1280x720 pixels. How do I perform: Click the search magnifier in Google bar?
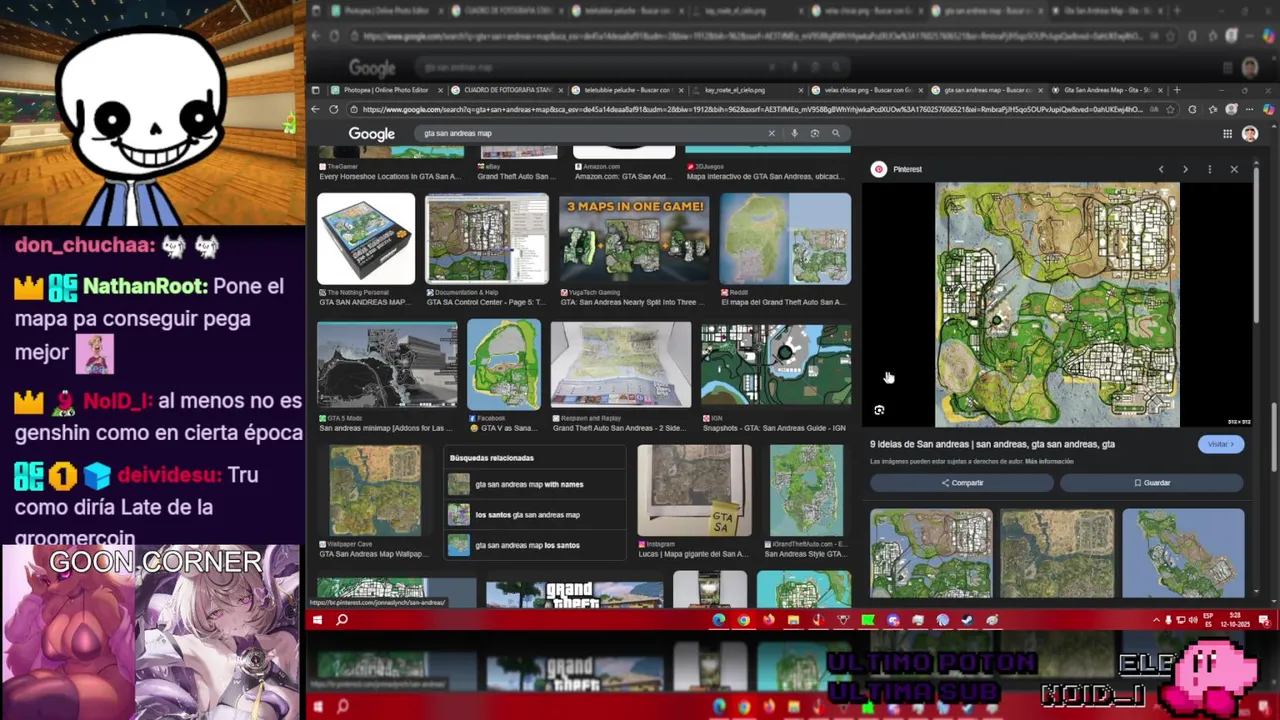(x=836, y=133)
